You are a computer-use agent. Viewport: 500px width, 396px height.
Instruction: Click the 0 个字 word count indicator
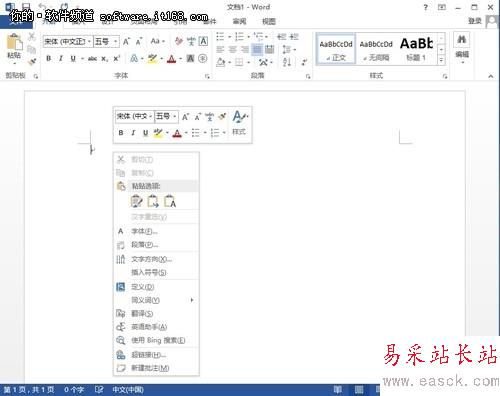coord(74,389)
